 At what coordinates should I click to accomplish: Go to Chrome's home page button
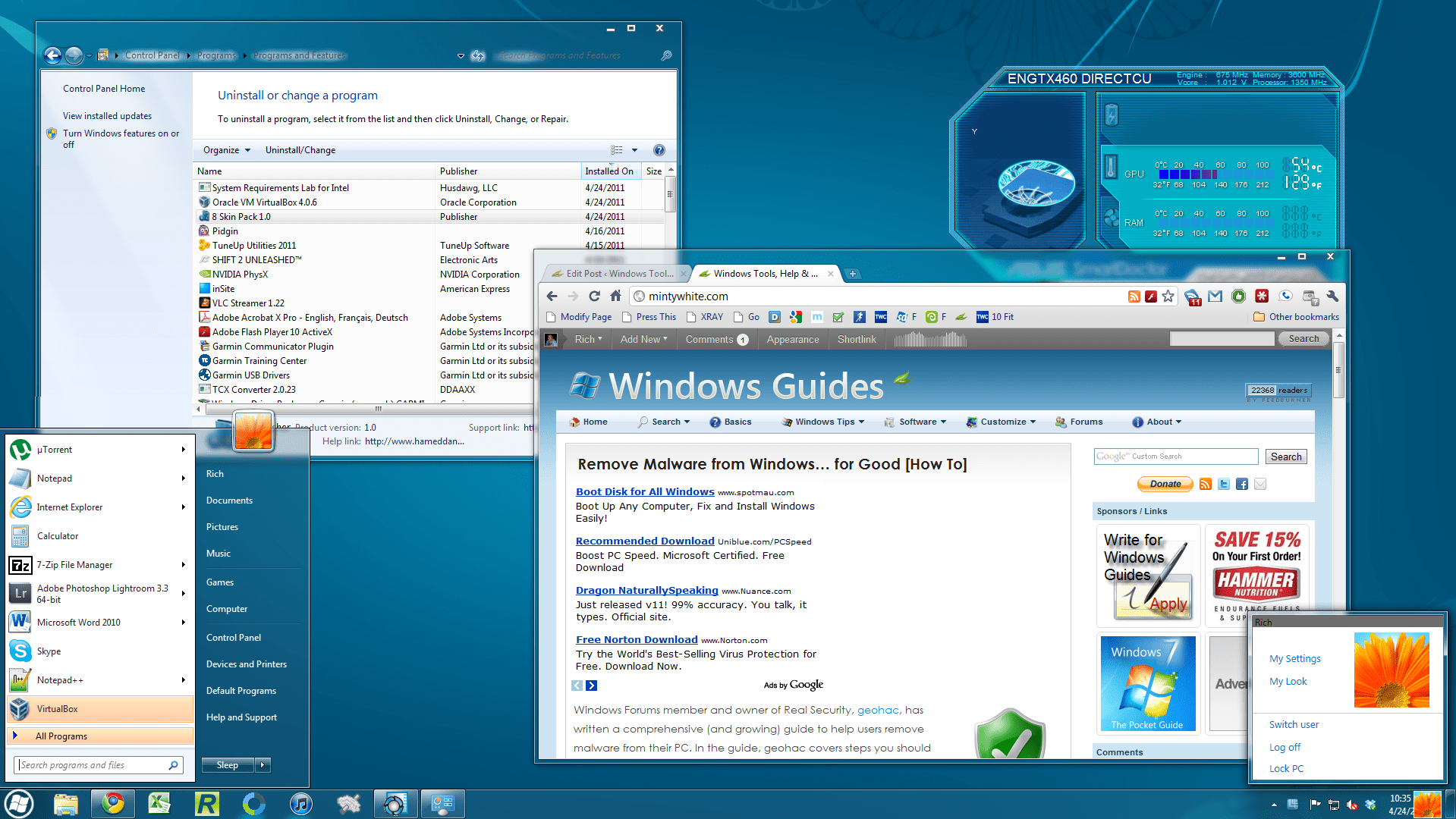[615, 296]
